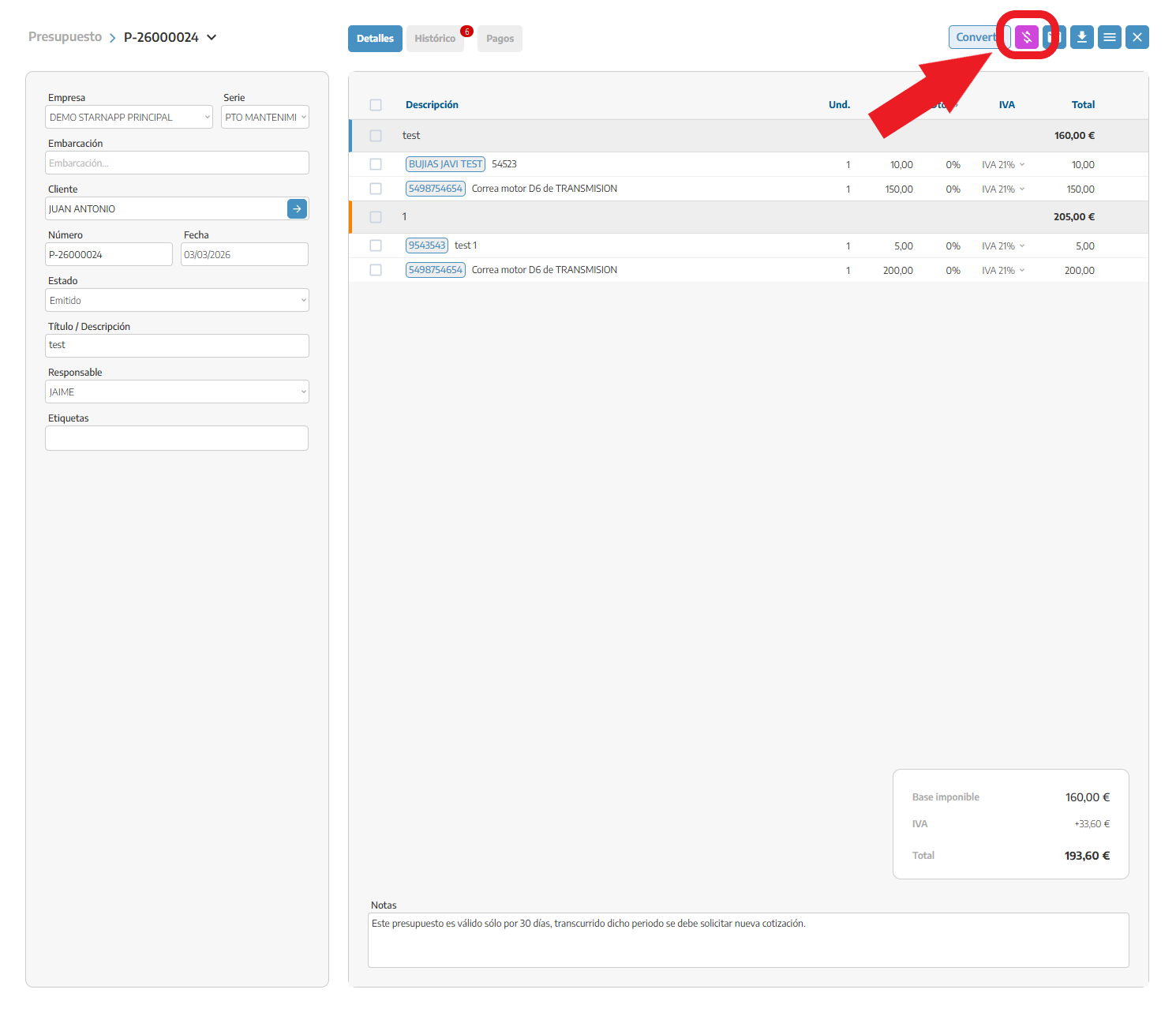Click the 193,60 € grand total
1176x1012 pixels.
tap(1087, 856)
